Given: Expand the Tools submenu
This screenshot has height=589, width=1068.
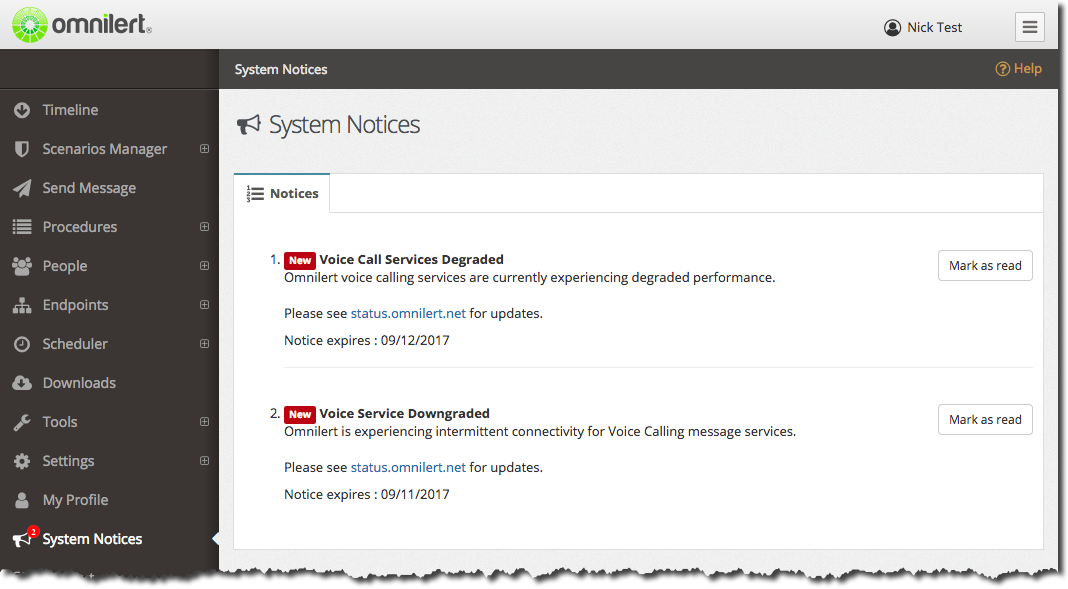Looking at the screenshot, I should 204,421.
